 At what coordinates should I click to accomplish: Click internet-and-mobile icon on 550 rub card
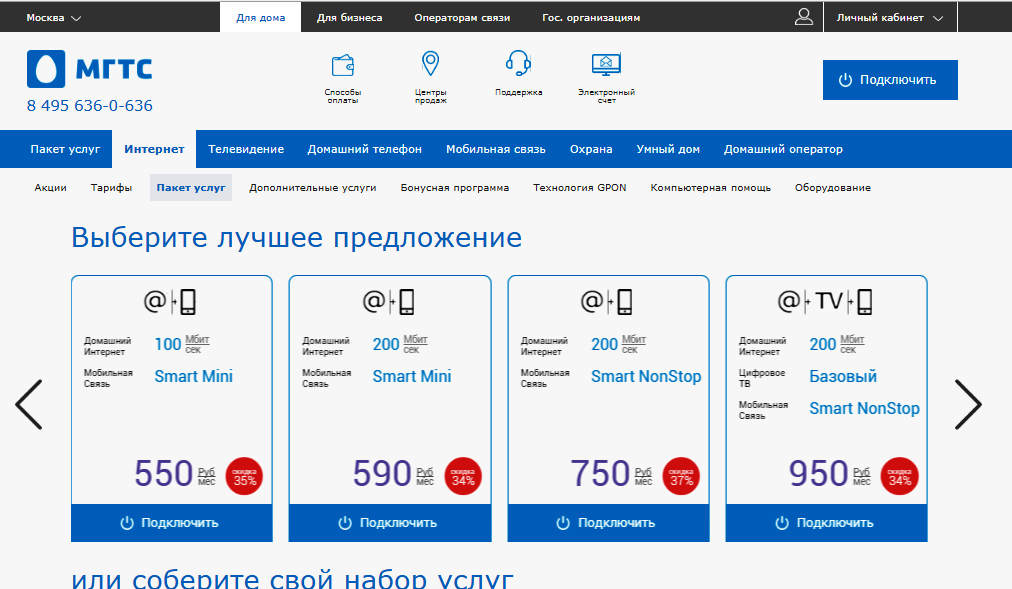click(170, 301)
